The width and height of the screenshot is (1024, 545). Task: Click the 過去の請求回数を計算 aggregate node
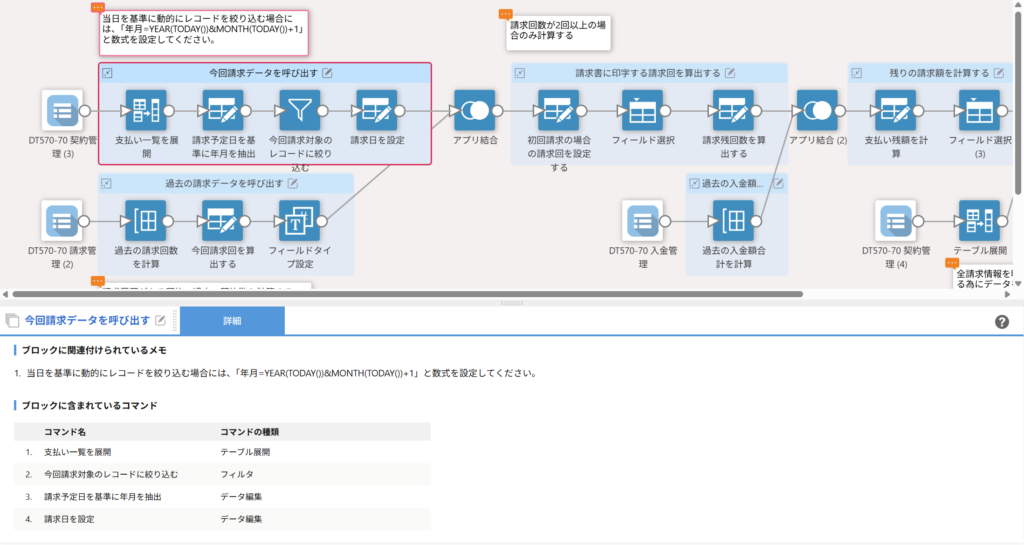pyautogui.click(x=145, y=221)
